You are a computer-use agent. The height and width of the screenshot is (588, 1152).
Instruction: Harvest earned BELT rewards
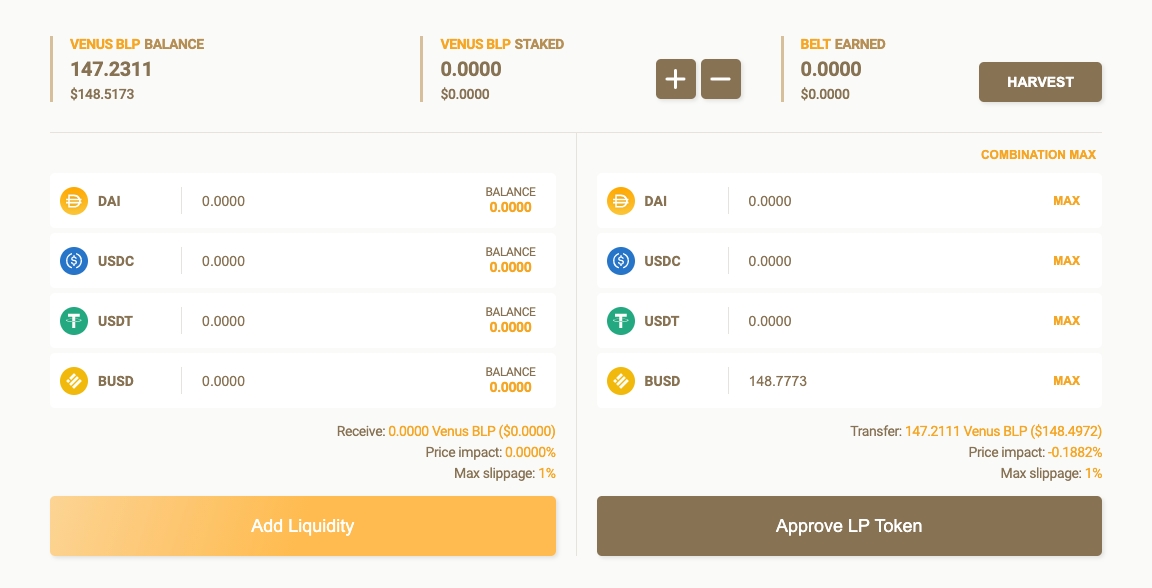(1040, 82)
